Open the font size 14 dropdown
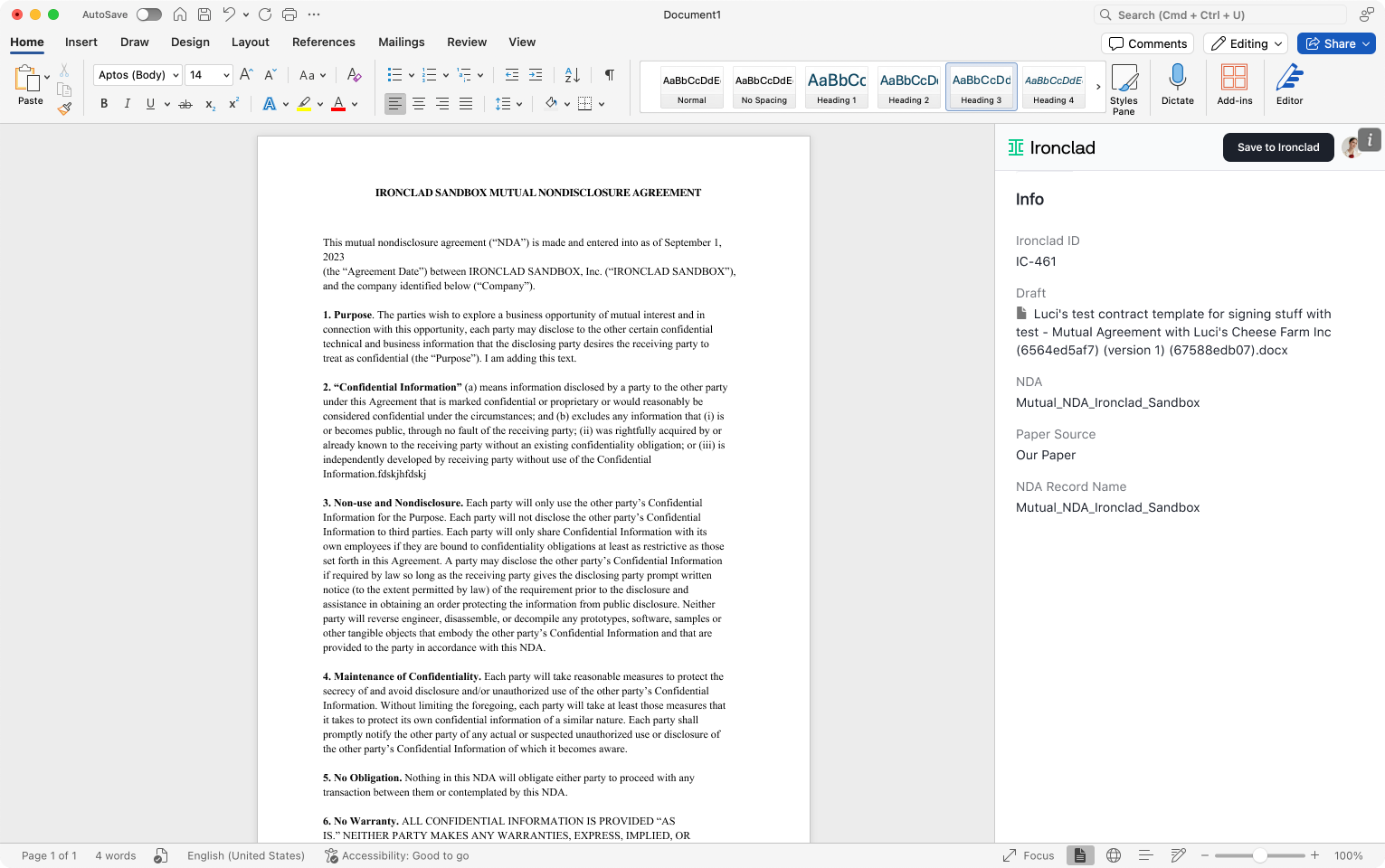This screenshot has width=1385, height=868. pyautogui.click(x=209, y=75)
